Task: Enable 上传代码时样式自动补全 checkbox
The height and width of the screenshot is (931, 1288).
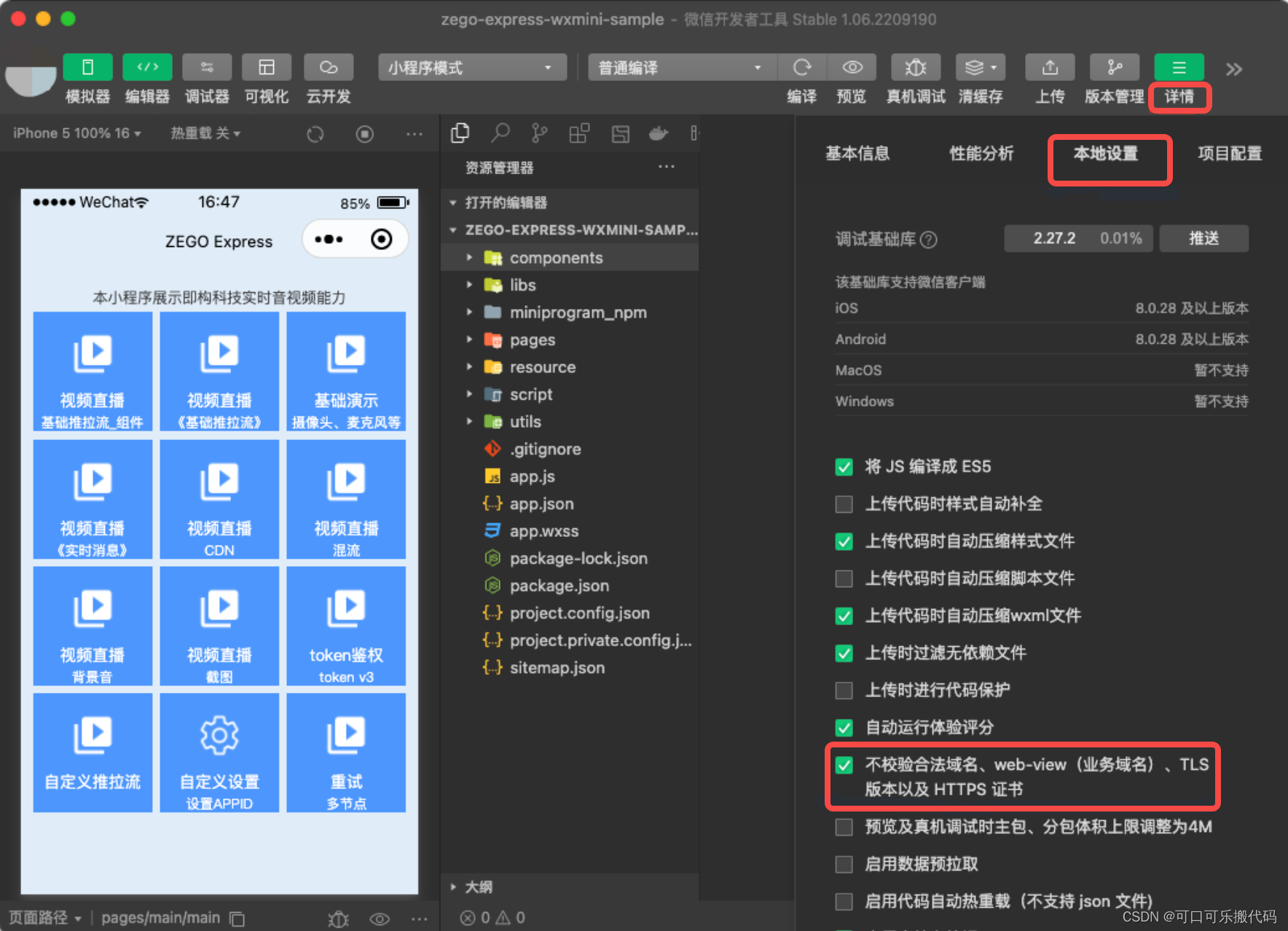Action: pos(844,504)
